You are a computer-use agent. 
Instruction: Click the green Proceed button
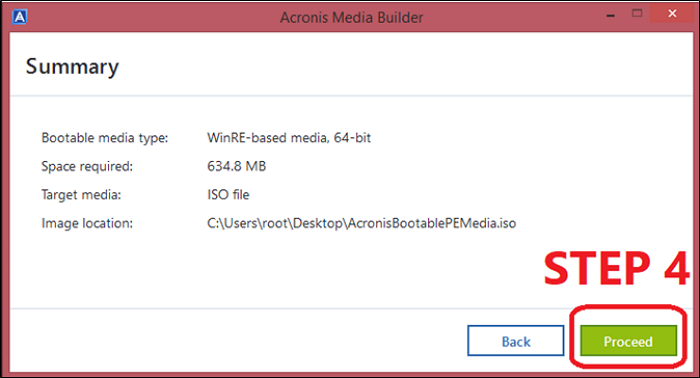[x=628, y=341]
